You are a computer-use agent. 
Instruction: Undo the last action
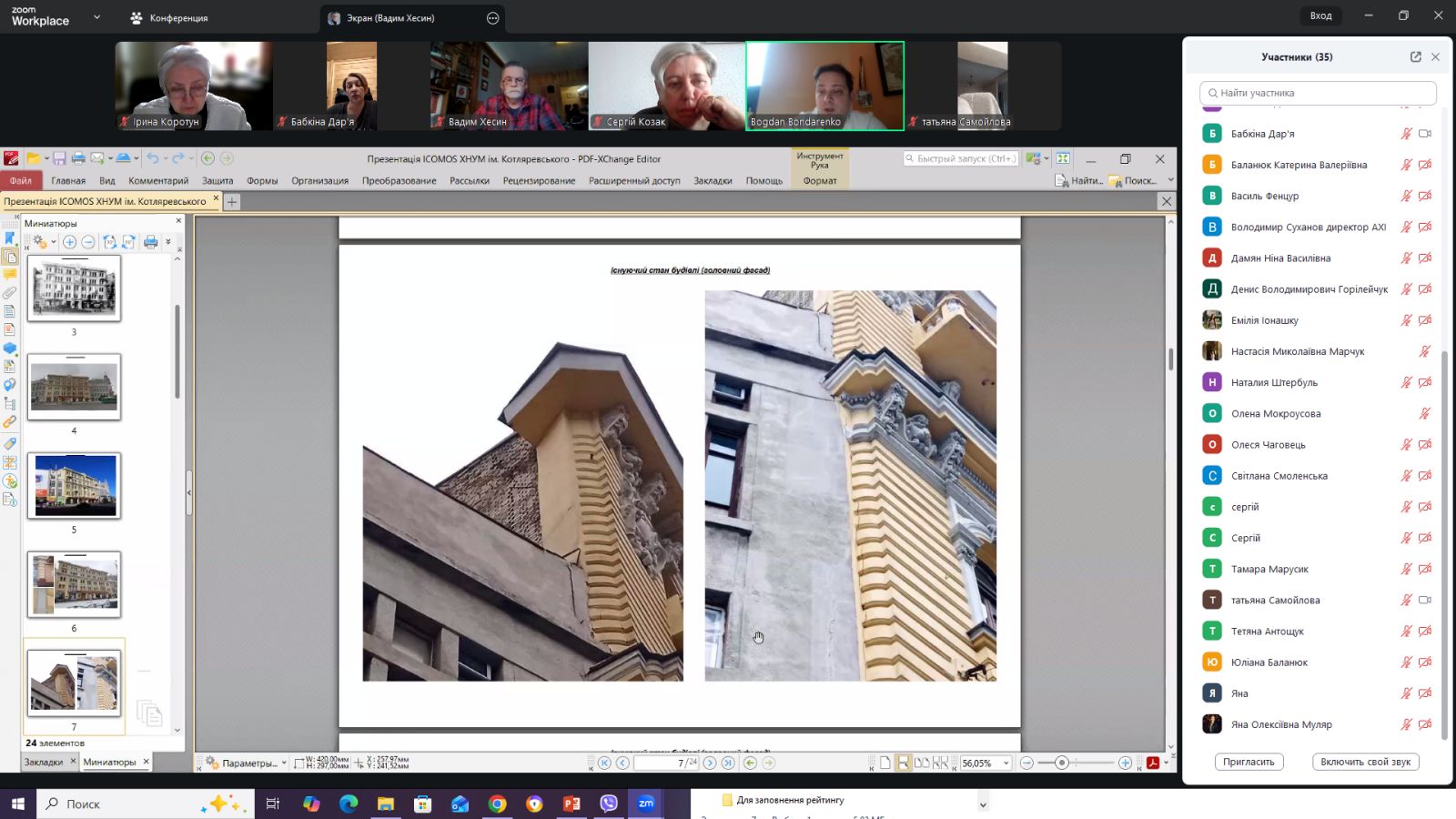tap(153, 158)
